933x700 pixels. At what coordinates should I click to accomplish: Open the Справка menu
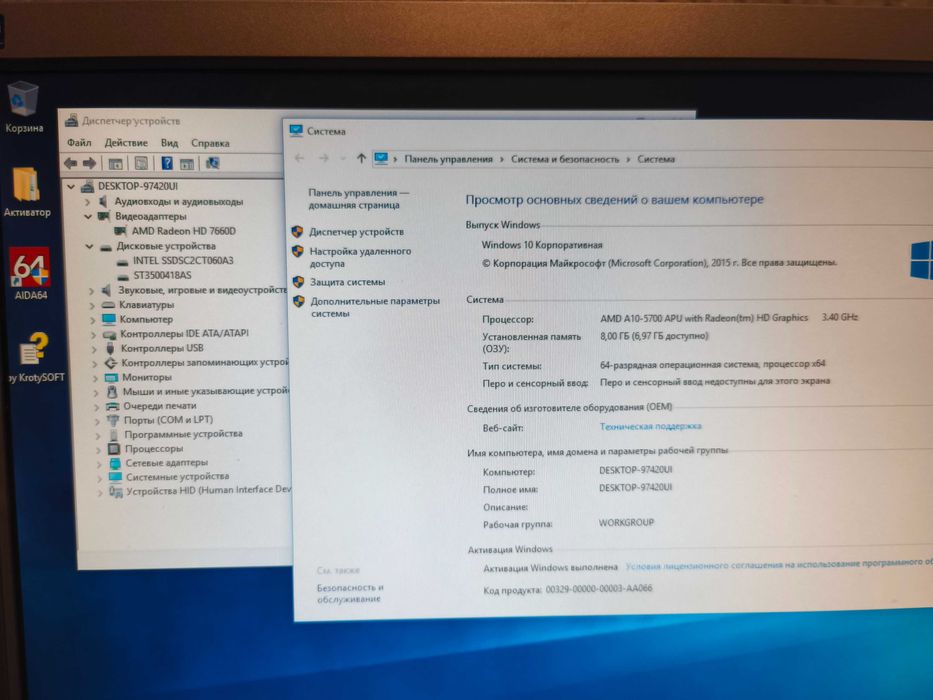click(210, 143)
